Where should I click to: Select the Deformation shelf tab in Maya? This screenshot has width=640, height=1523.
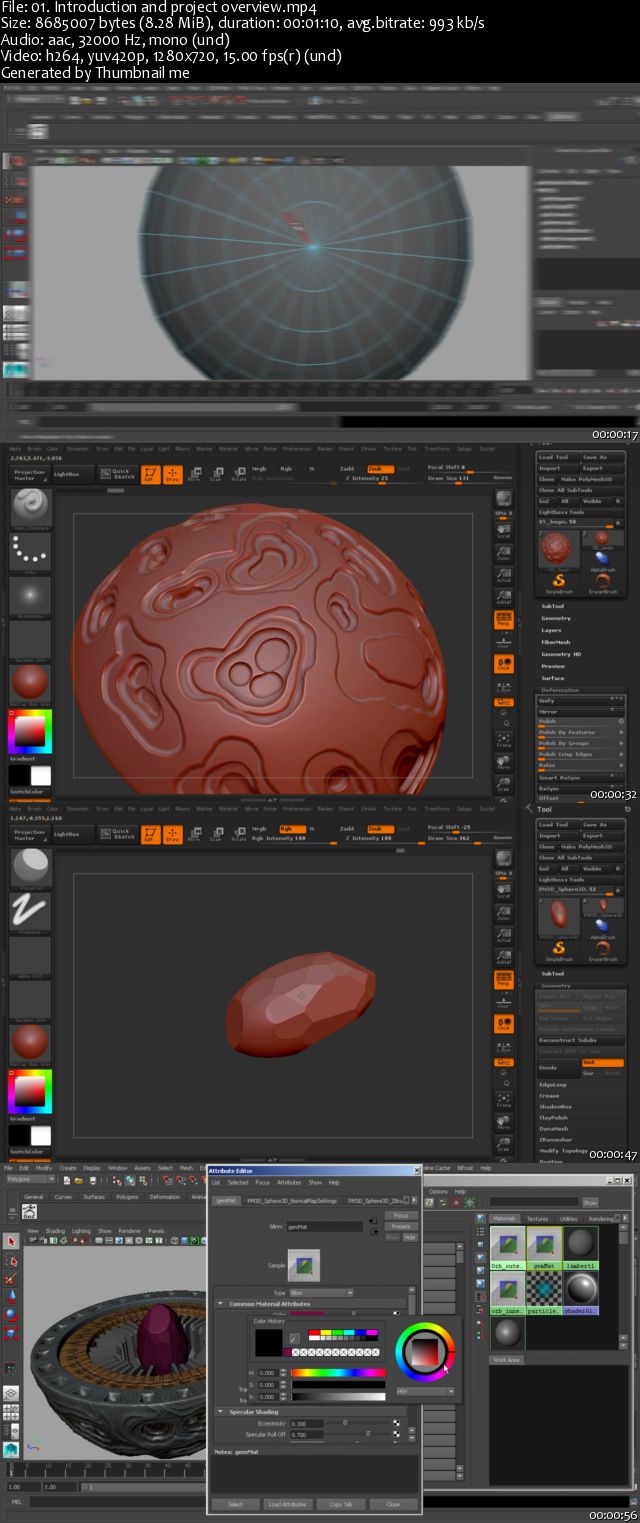coord(164,1196)
